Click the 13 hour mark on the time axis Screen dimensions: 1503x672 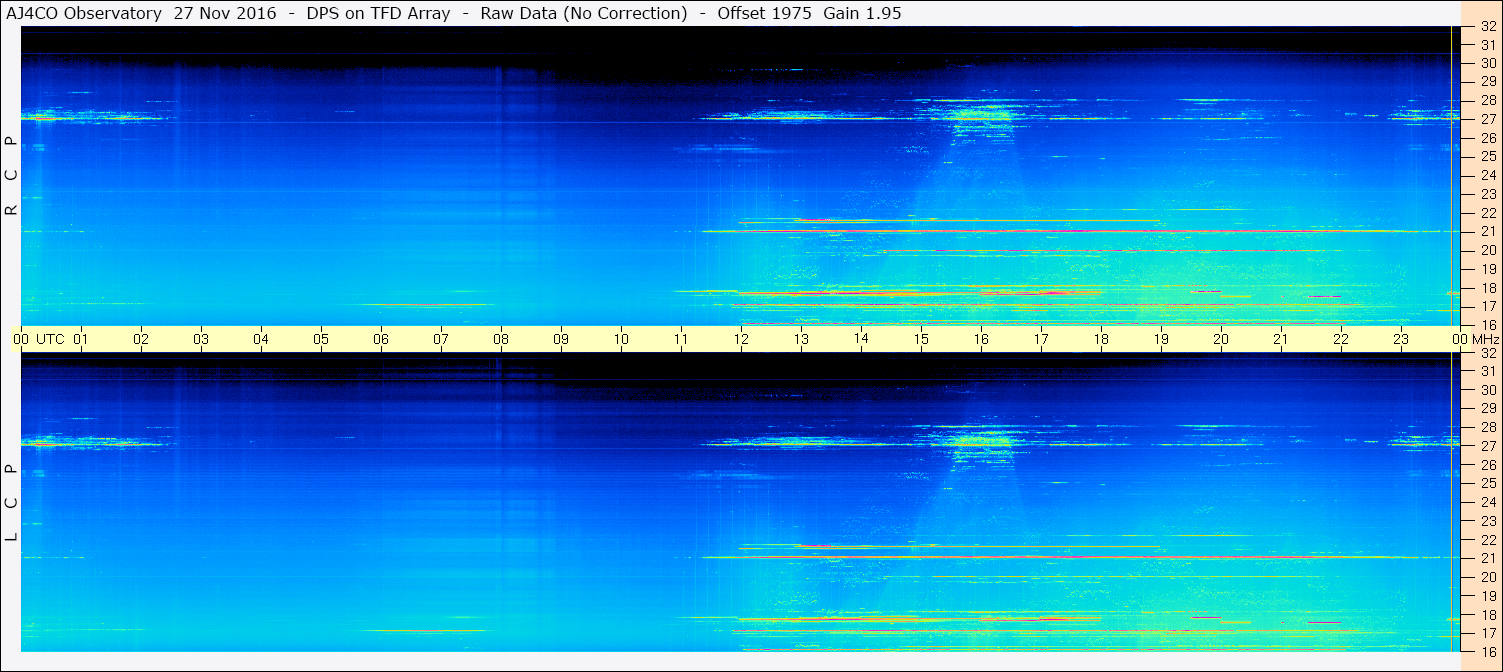pos(801,339)
